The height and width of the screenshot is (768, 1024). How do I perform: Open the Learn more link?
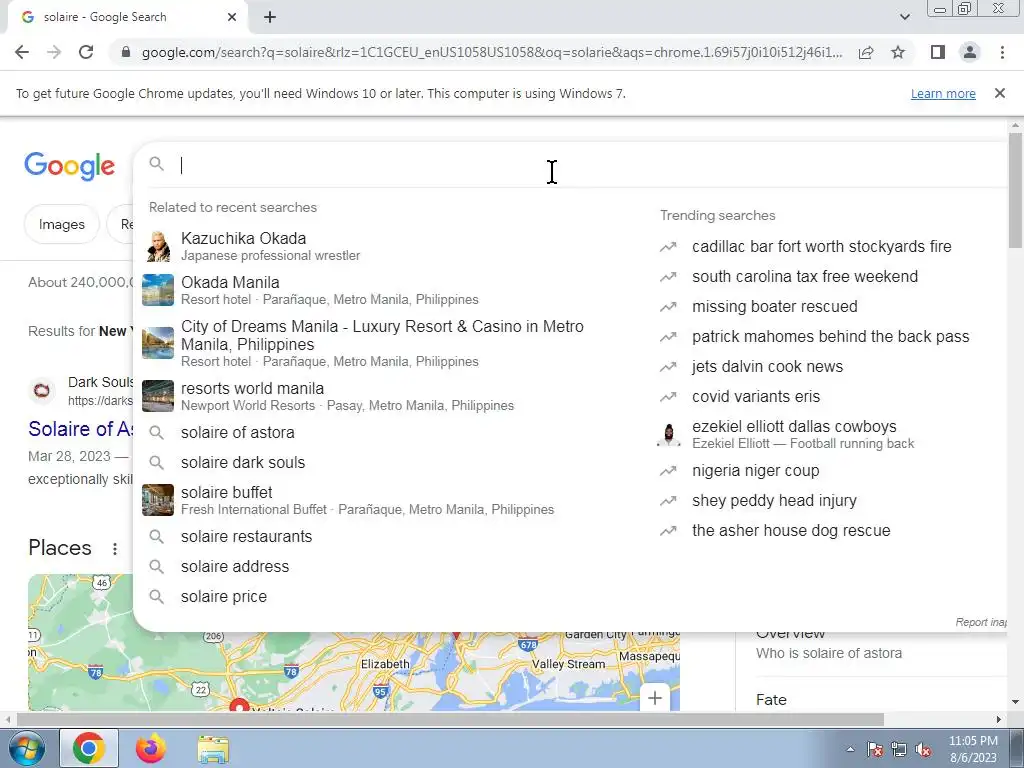point(943,93)
